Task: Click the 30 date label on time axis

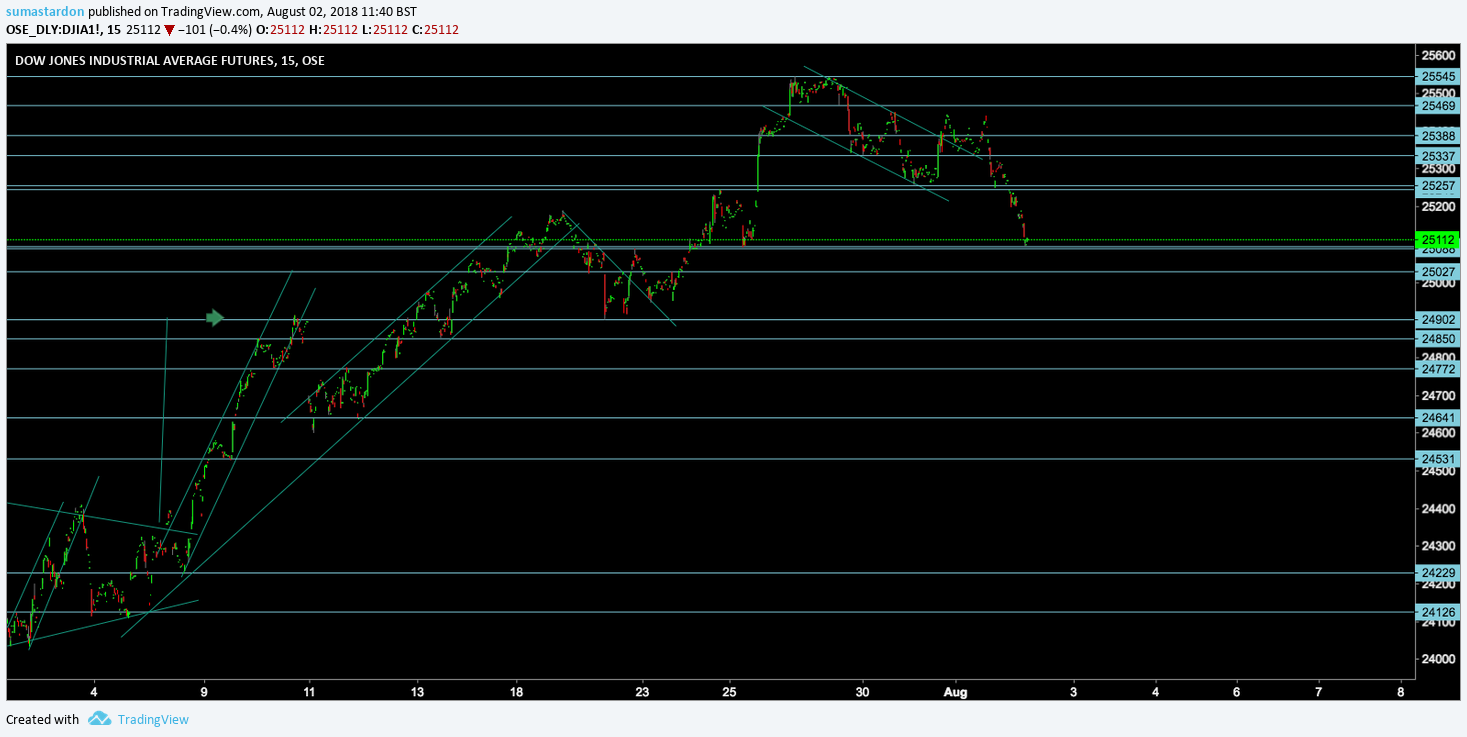Action: [862, 691]
